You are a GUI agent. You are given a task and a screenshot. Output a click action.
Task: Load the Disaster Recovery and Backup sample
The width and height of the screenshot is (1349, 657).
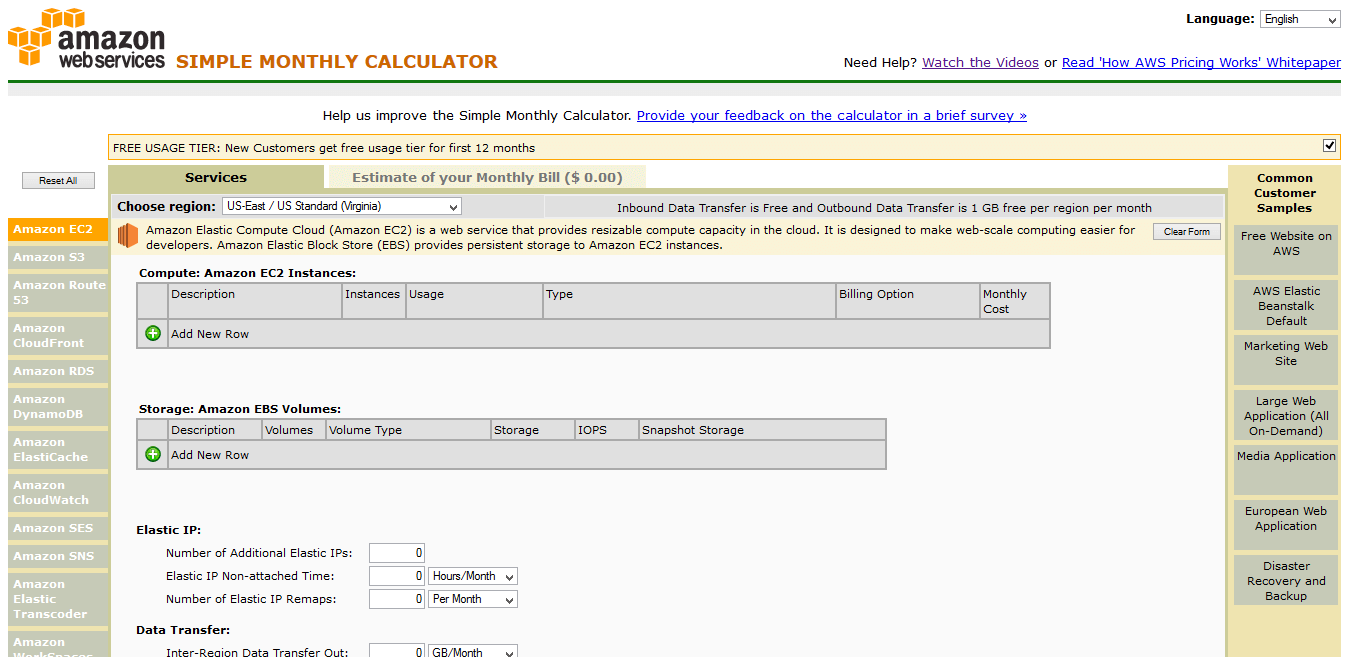pos(1286,580)
